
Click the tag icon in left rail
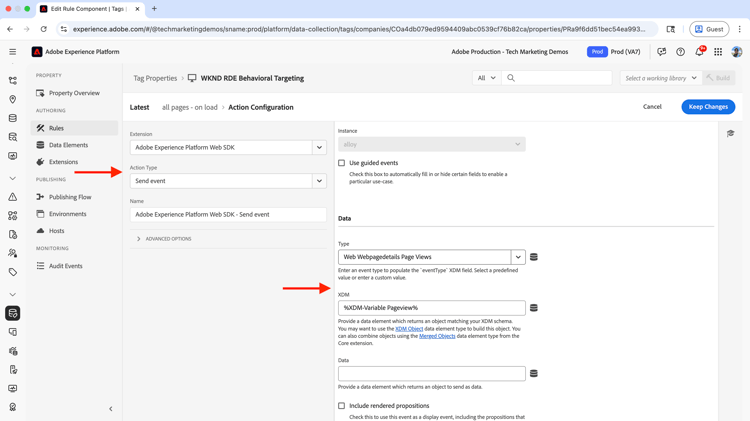tap(13, 272)
